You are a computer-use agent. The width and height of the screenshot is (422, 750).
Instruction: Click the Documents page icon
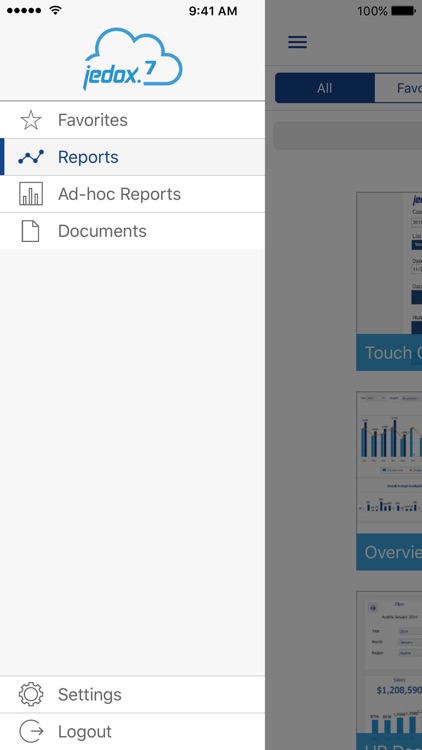[x=31, y=231]
